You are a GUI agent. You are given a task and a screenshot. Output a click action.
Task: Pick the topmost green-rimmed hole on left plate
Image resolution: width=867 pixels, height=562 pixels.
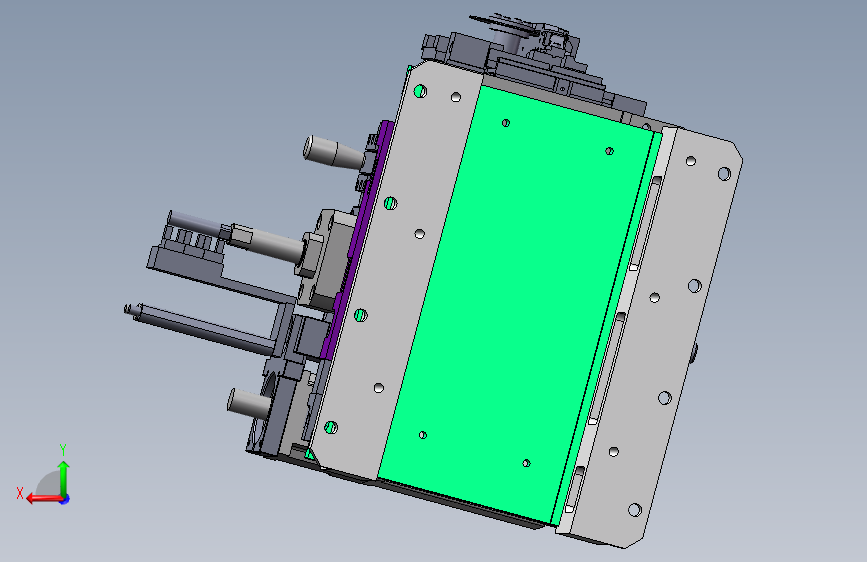point(420,91)
